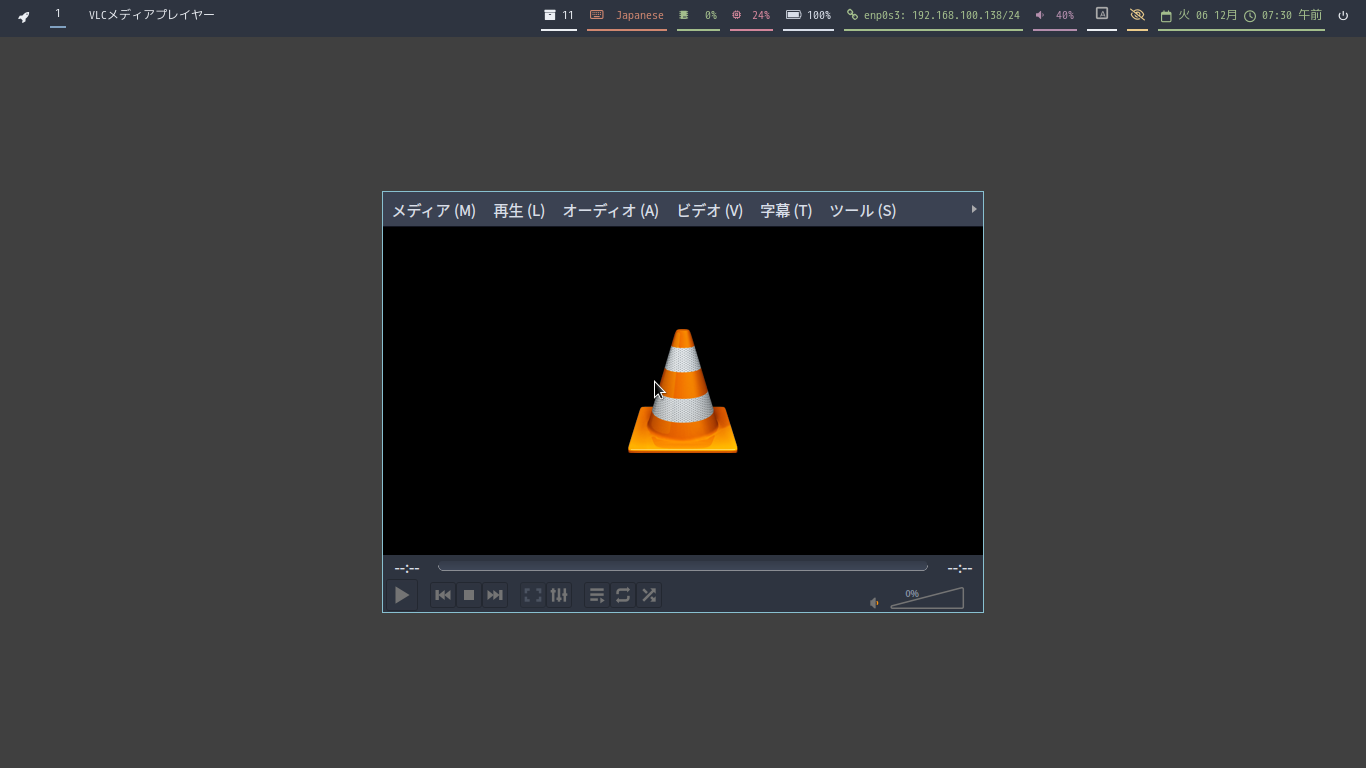Screen dimensions: 1366x768
Task: Open the ビデオ (V) menu
Action: click(709, 210)
